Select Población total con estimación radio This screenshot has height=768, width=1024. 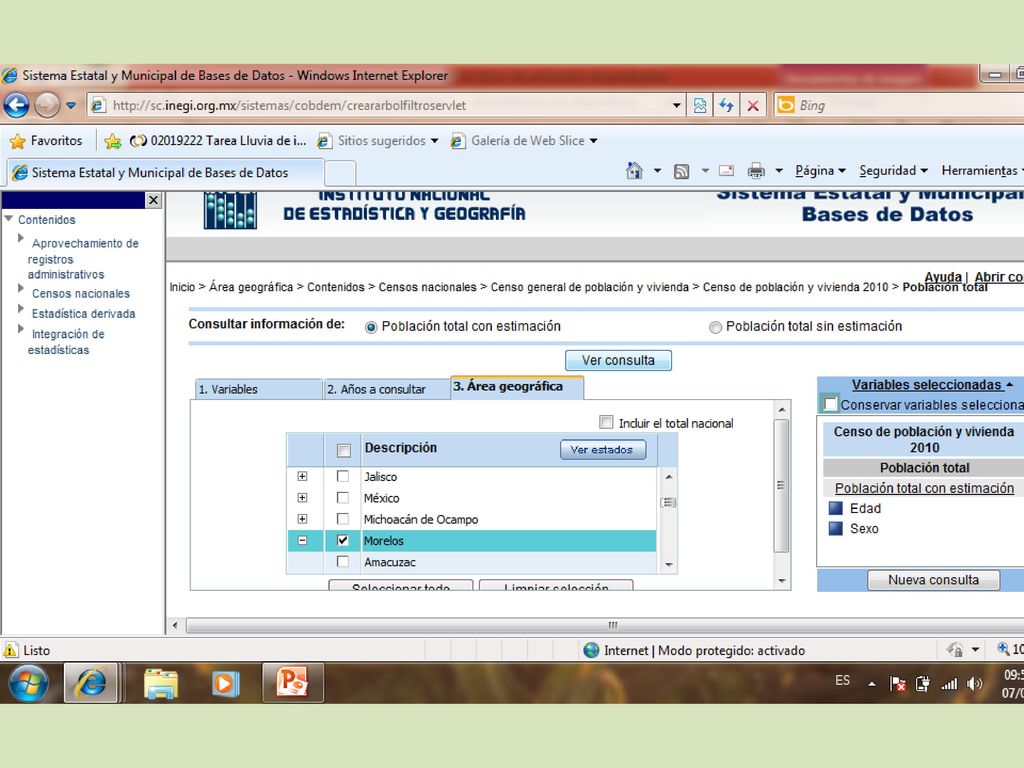[371, 327]
